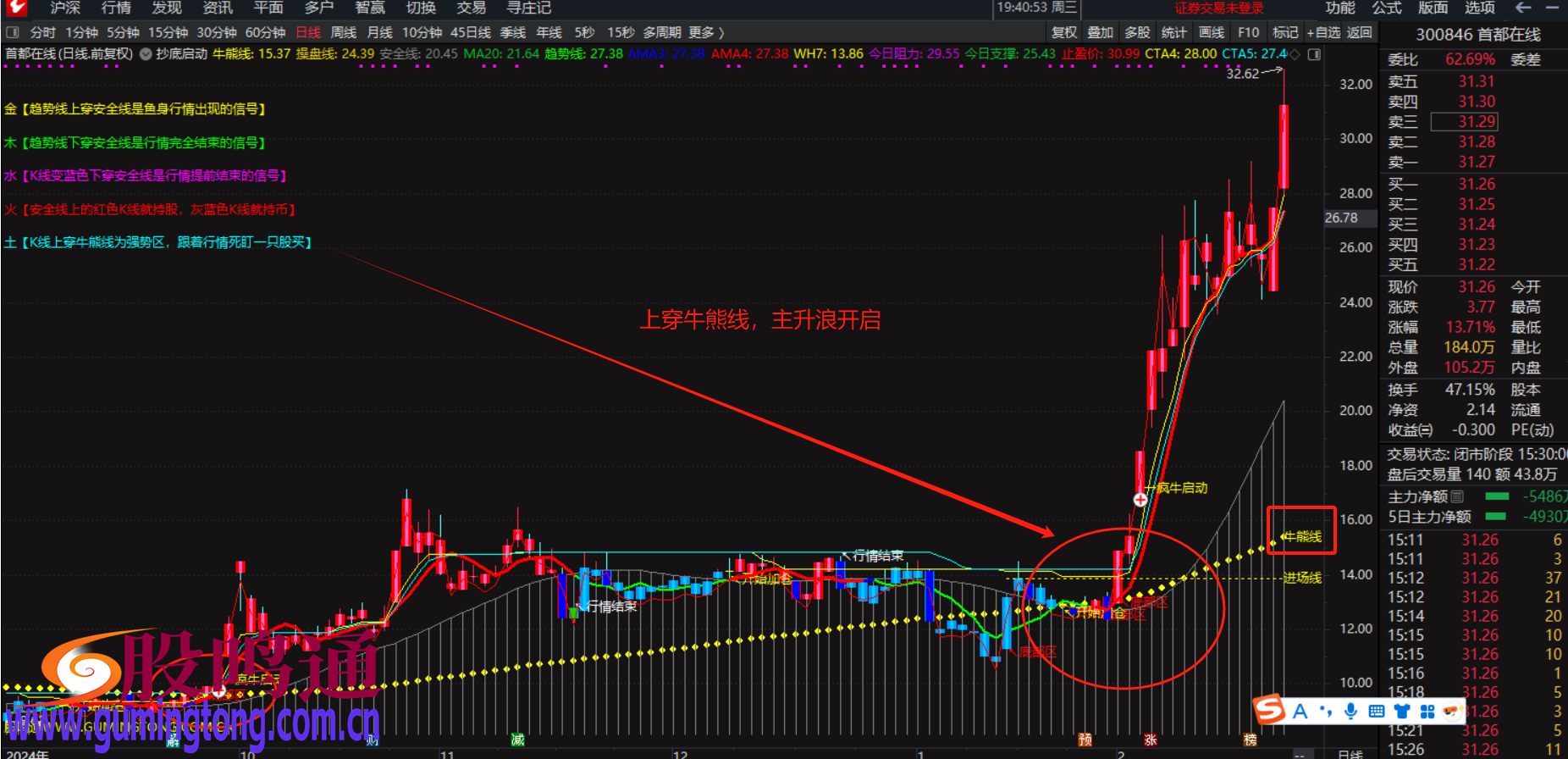Toggle the right side panel icon
This screenshot has height=759, width=1568.
pyautogui.click(x=1314, y=54)
